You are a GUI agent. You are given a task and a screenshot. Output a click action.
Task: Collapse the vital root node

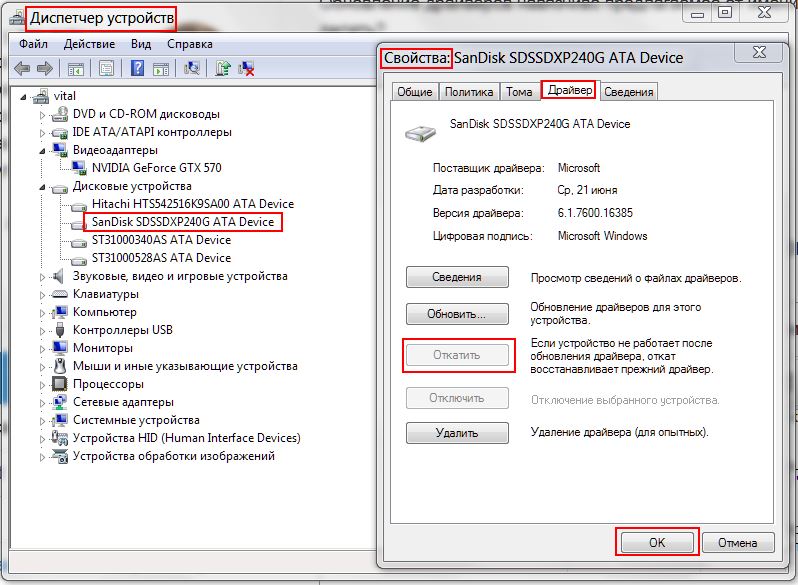click(x=23, y=97)
